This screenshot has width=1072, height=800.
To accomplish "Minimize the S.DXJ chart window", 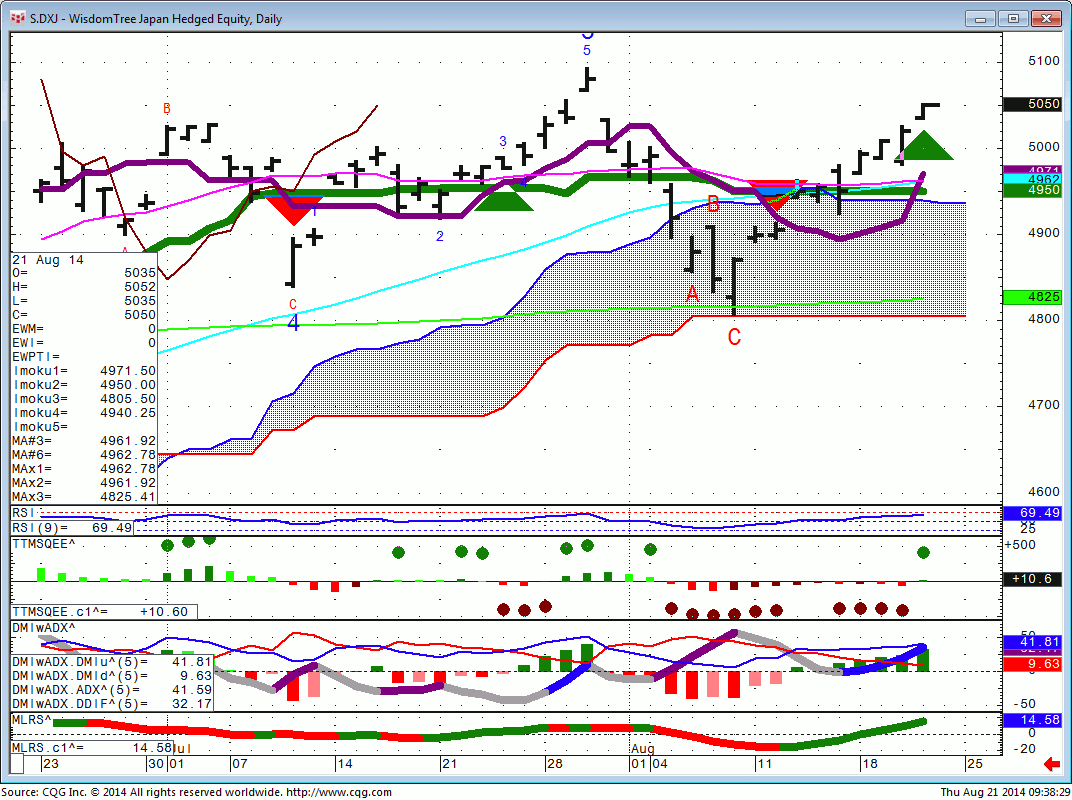I will [x=981, y=18].
